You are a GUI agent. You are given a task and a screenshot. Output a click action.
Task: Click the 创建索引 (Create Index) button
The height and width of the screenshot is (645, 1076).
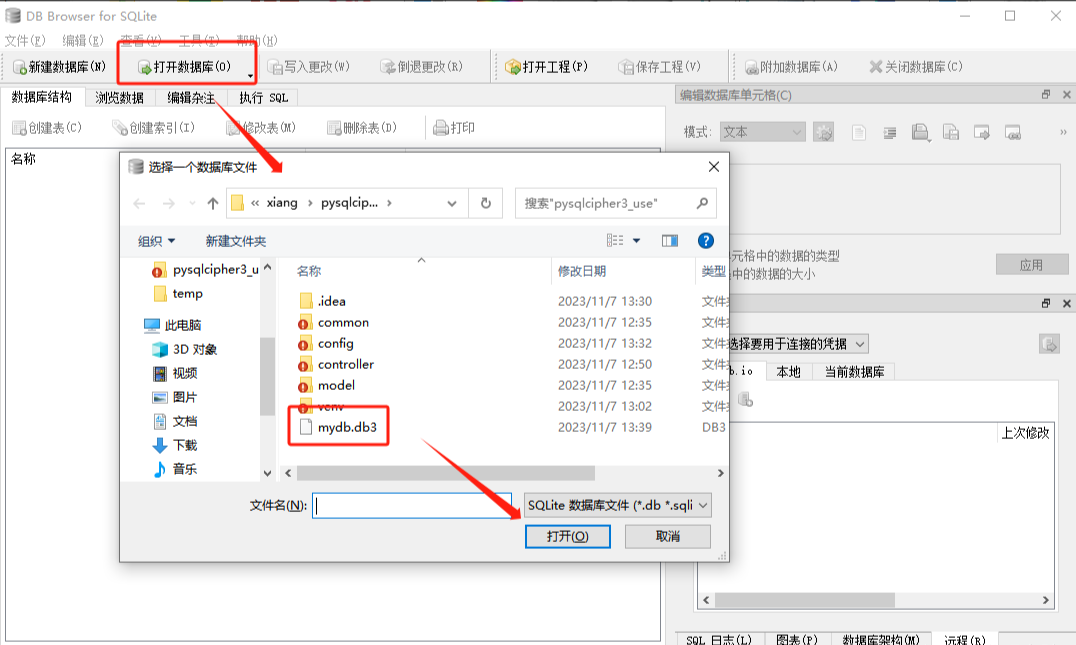pyautogui.click(x=154, y=128)
